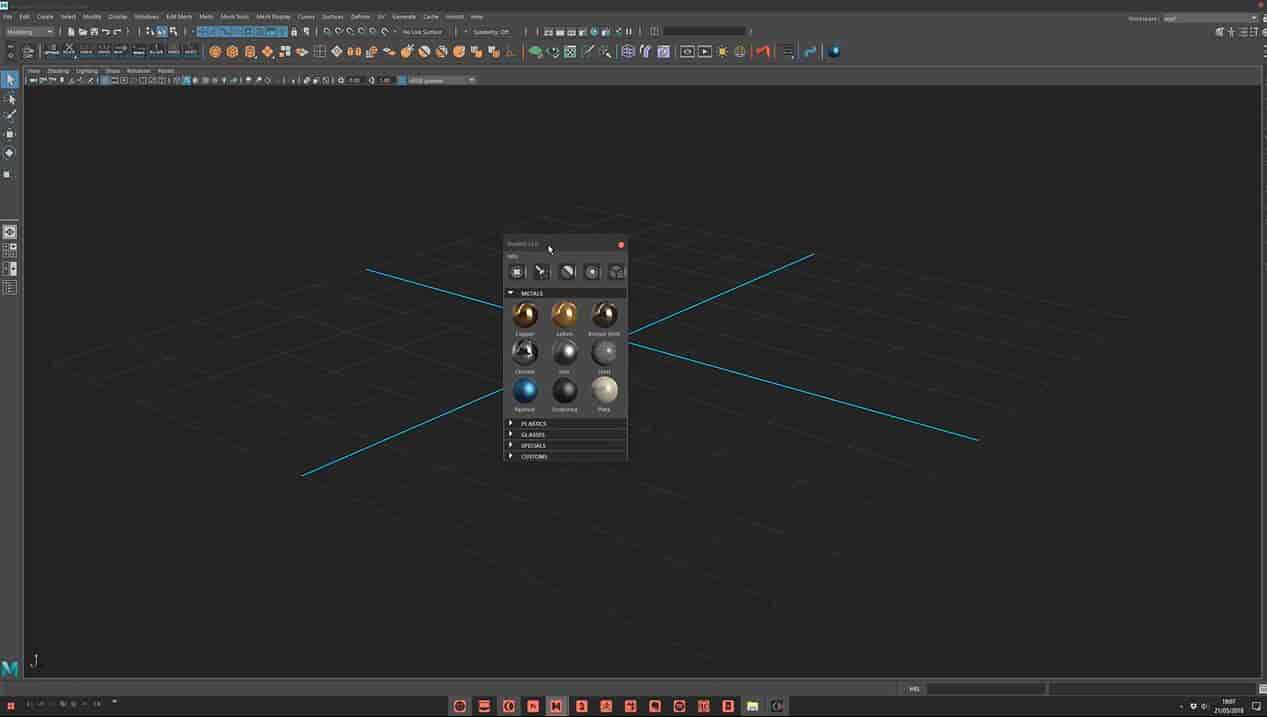
Task: Click the Copper material thumbnail
Action: pyautogui.click(x=525, y=313)
